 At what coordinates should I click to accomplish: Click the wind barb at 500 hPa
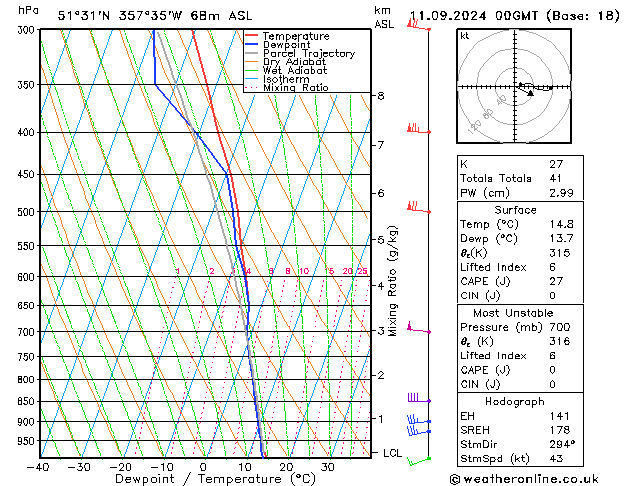pos(415,208)
